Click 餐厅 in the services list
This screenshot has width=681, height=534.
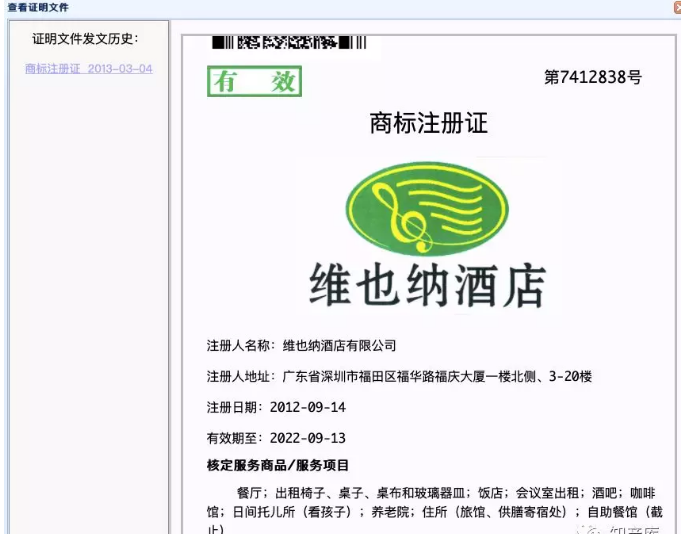click(249, 492)
